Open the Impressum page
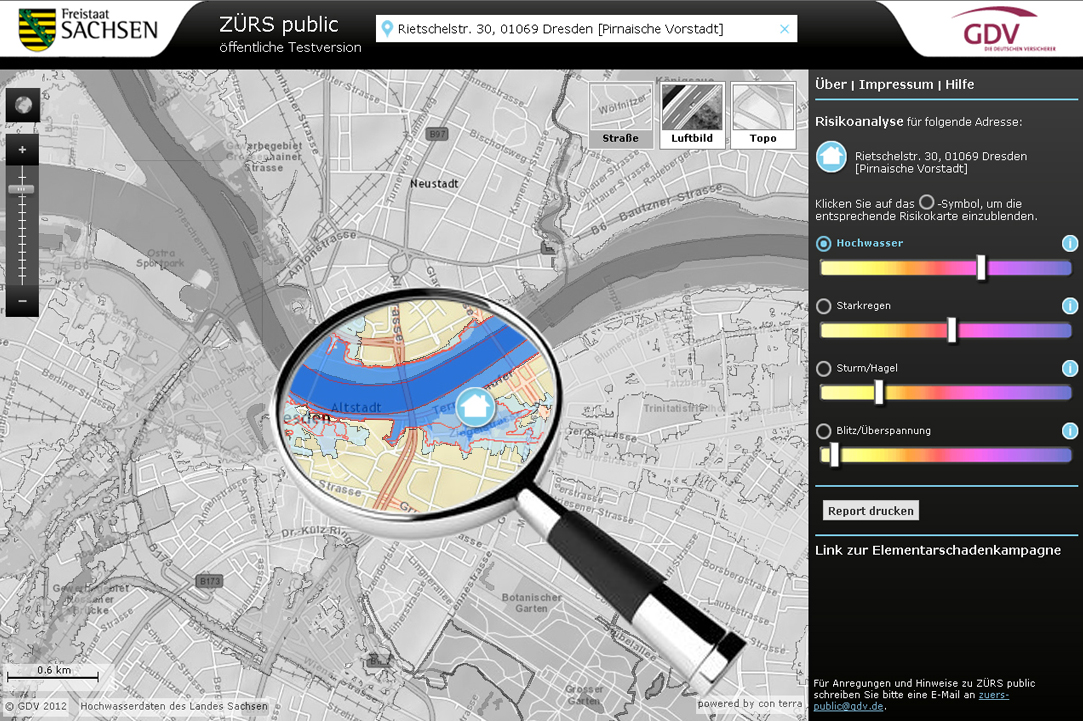Image resolution: width=1083 pixels, height=721 pixels. point(896,84)
